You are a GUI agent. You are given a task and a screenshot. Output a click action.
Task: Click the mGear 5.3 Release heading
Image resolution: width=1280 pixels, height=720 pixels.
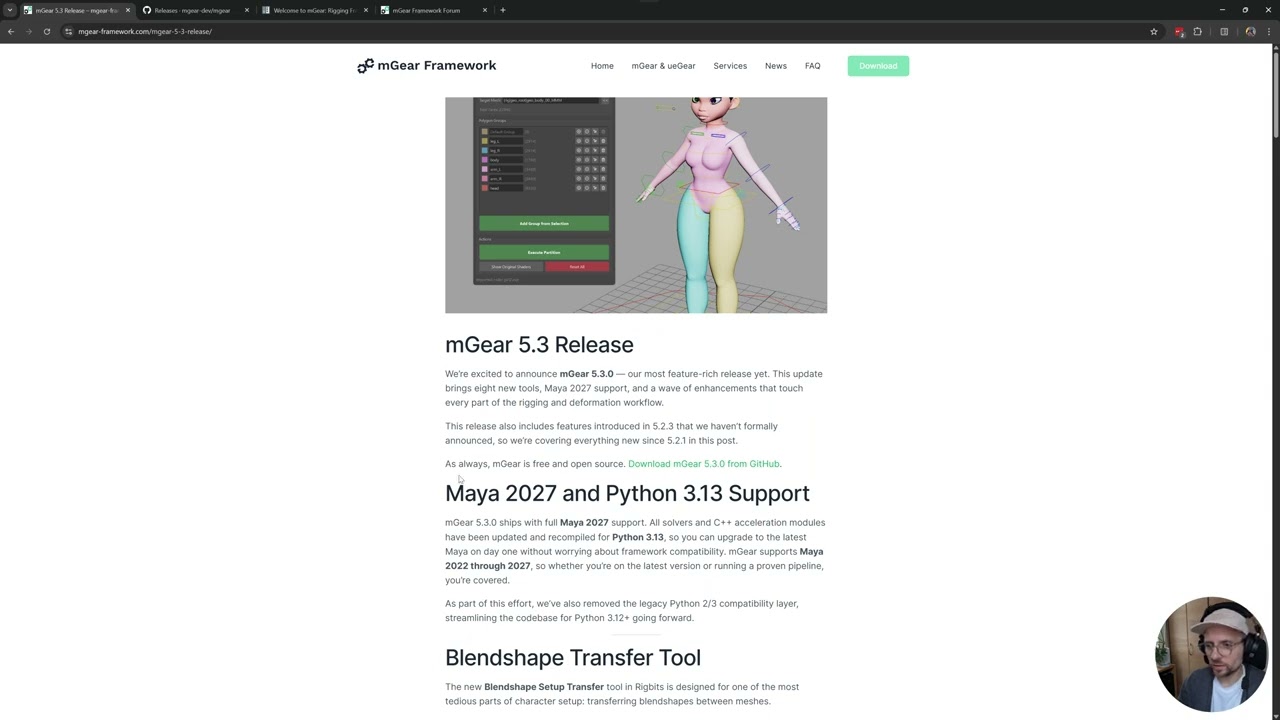pyautogui.click(x=539, y=345)
